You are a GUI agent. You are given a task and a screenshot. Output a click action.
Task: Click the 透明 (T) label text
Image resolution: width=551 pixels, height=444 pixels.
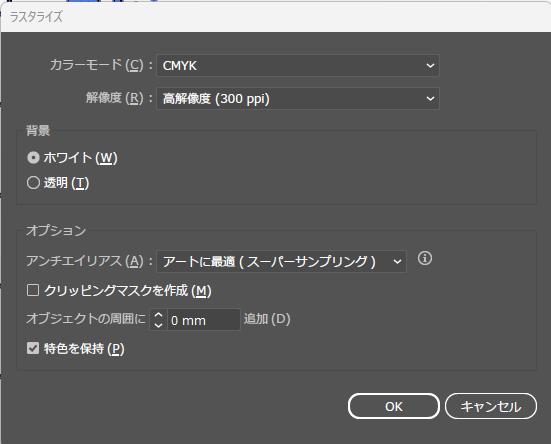[x=66, y=183]
